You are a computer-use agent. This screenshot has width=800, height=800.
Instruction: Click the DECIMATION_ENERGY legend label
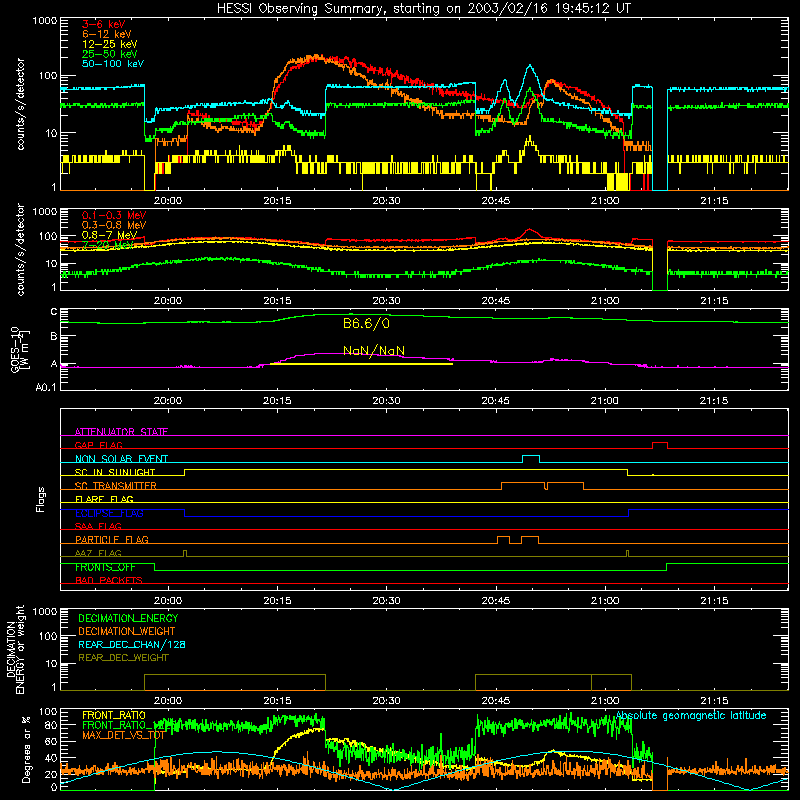tap(128, 618)
